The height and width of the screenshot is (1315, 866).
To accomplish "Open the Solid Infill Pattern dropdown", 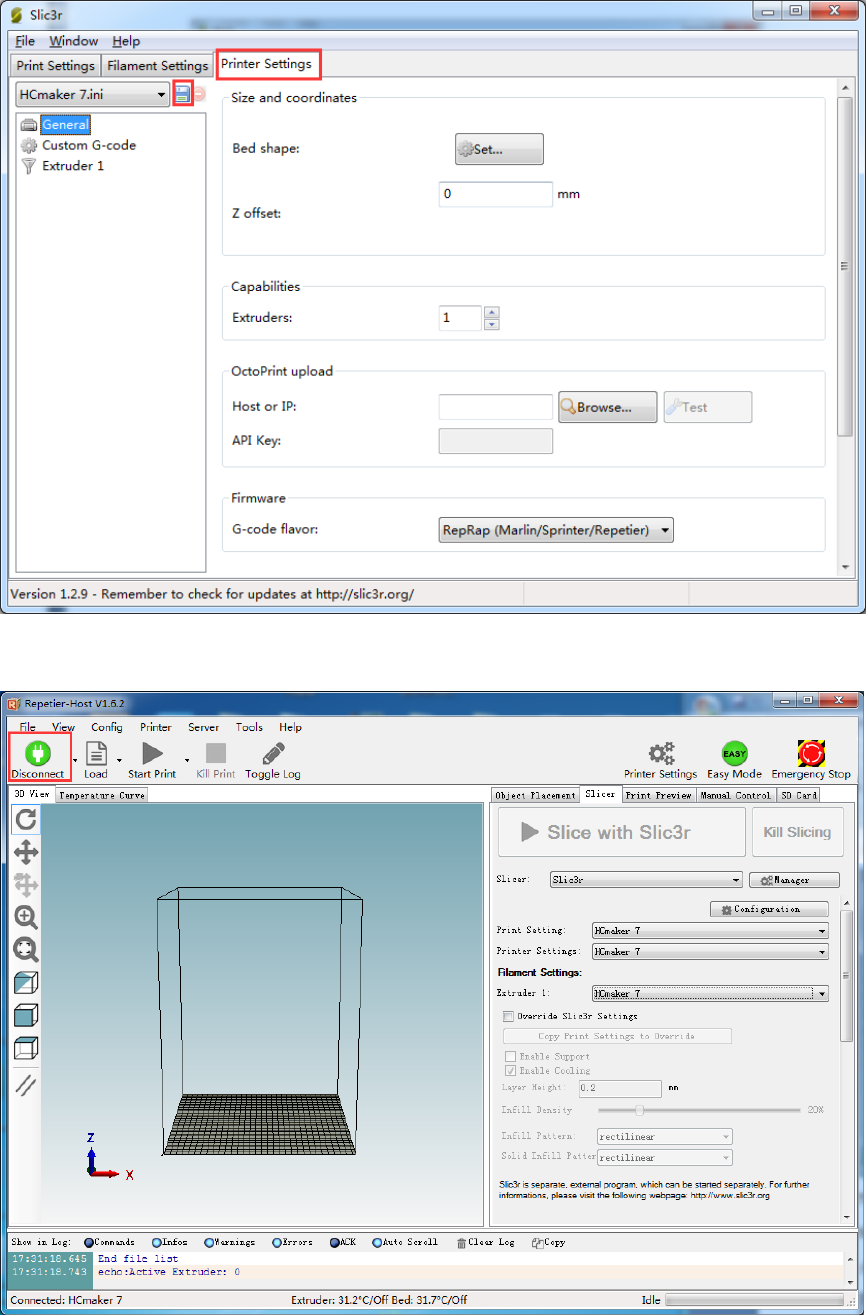I will (664, 1157).
